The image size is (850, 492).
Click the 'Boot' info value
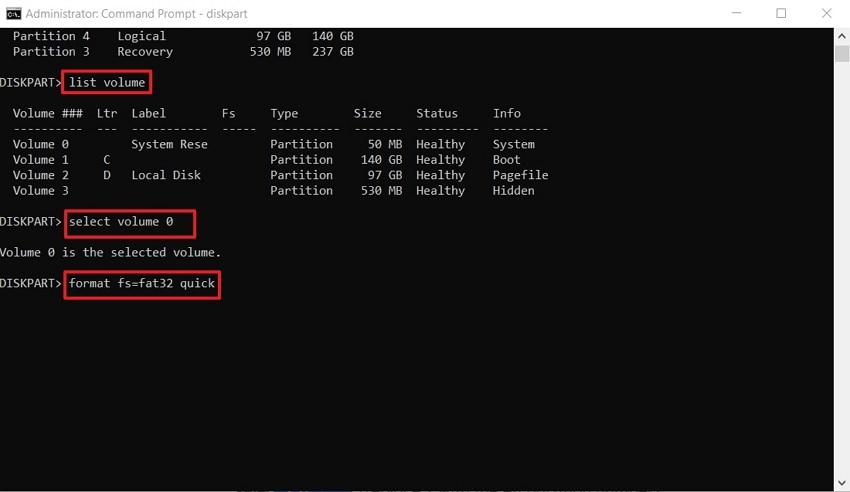click(506, 160)
